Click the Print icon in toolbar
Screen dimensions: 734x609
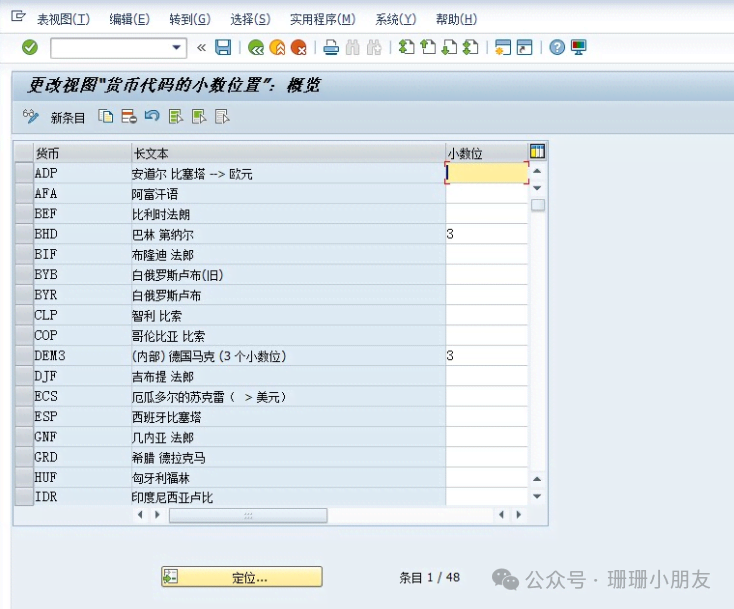(331, 47)
